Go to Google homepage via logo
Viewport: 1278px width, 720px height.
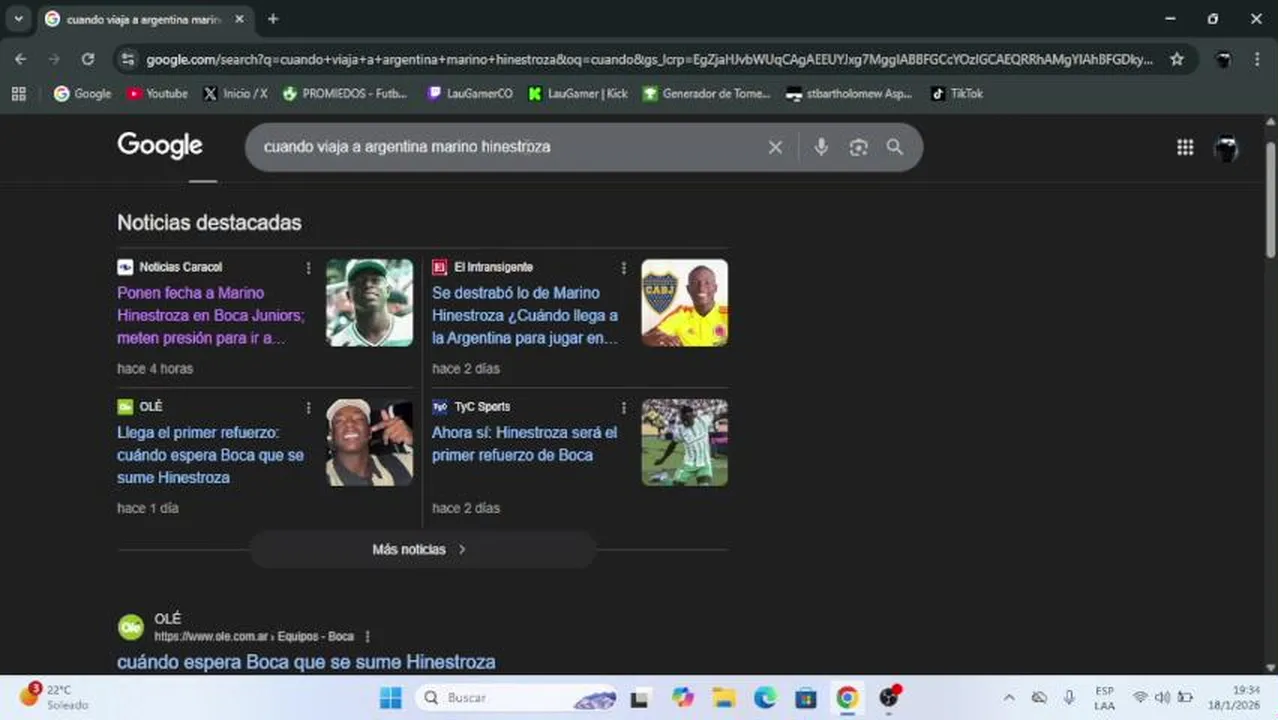(x=160, y=146)
